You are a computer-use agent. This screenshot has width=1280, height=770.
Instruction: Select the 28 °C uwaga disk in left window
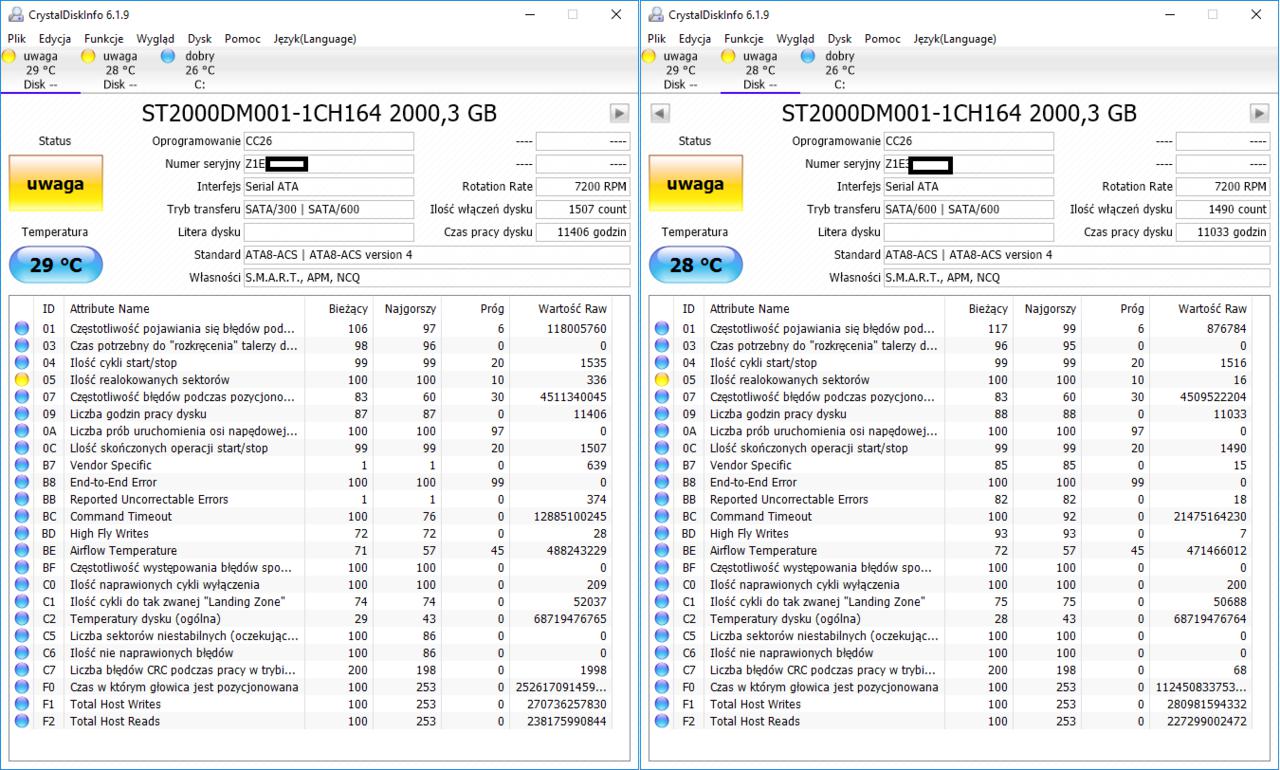(120, 70)
